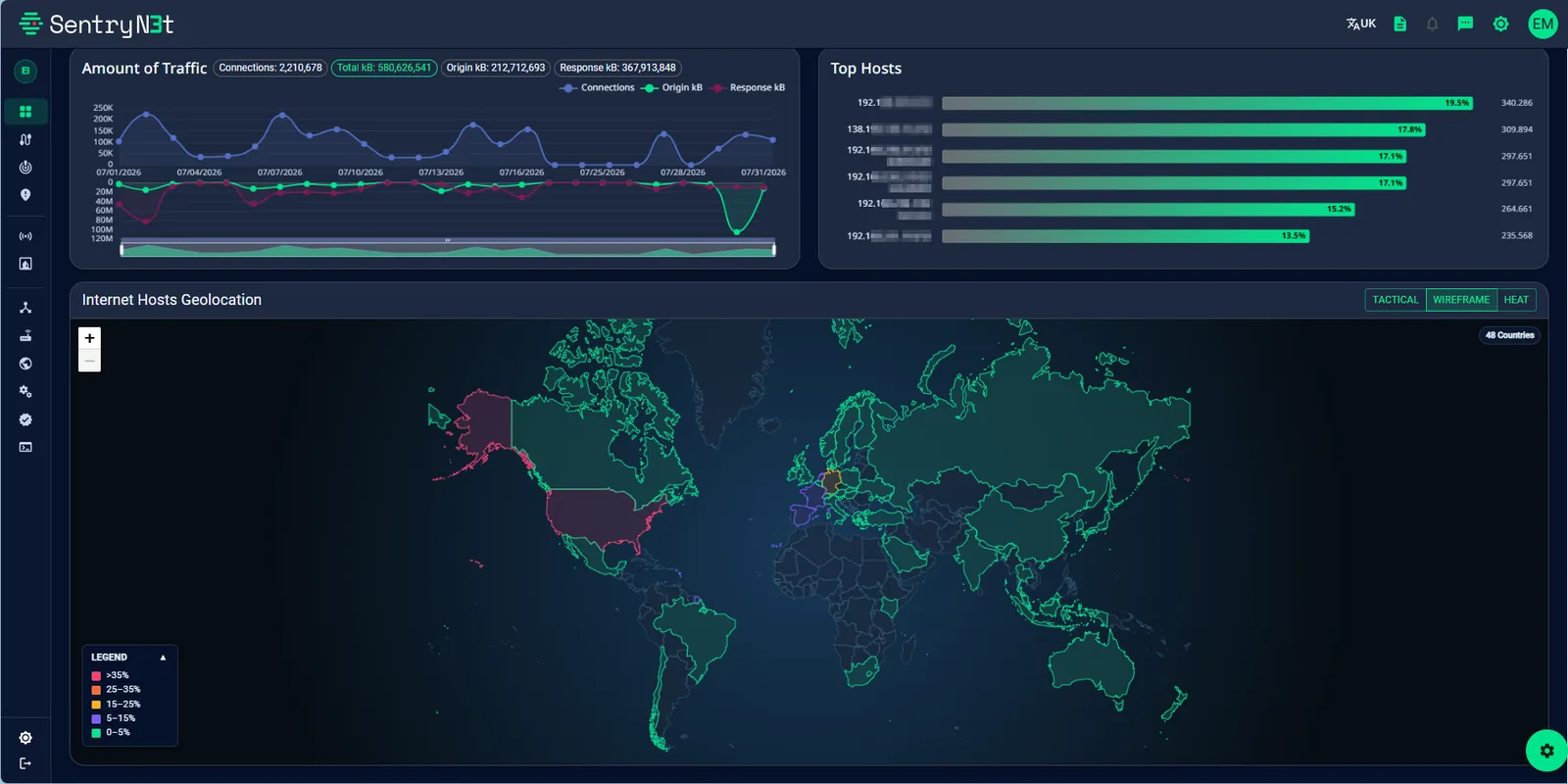Toggle the Connections series in chart legend
Screen dimensions: 1568x784
pos(597,88)
